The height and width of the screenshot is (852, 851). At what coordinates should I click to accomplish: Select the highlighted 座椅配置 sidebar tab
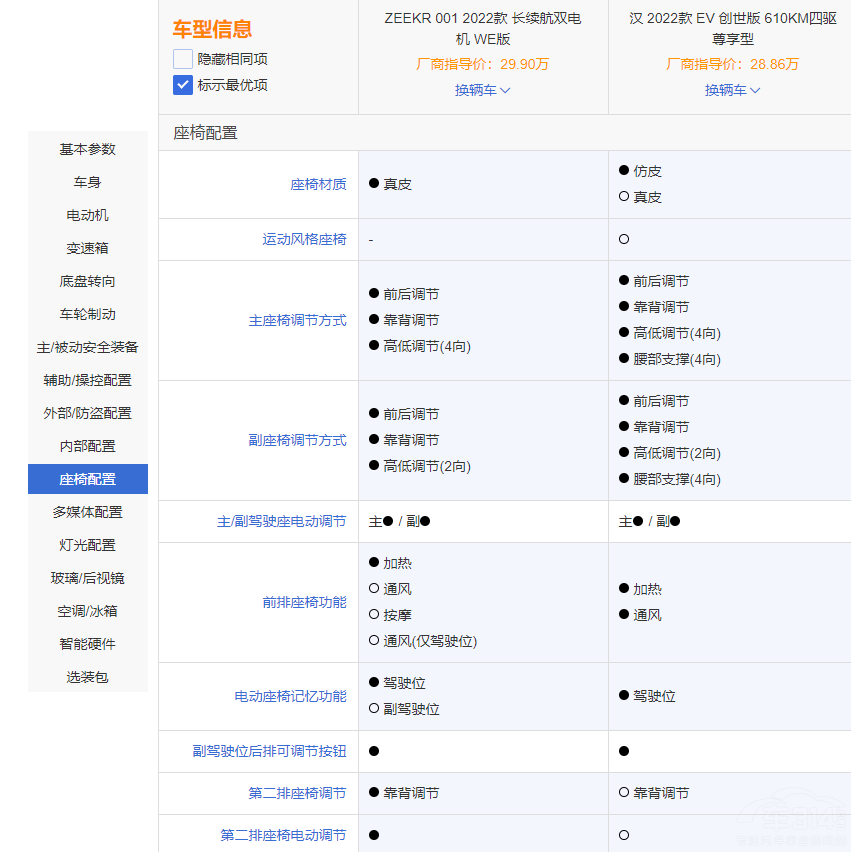point(87,479)
